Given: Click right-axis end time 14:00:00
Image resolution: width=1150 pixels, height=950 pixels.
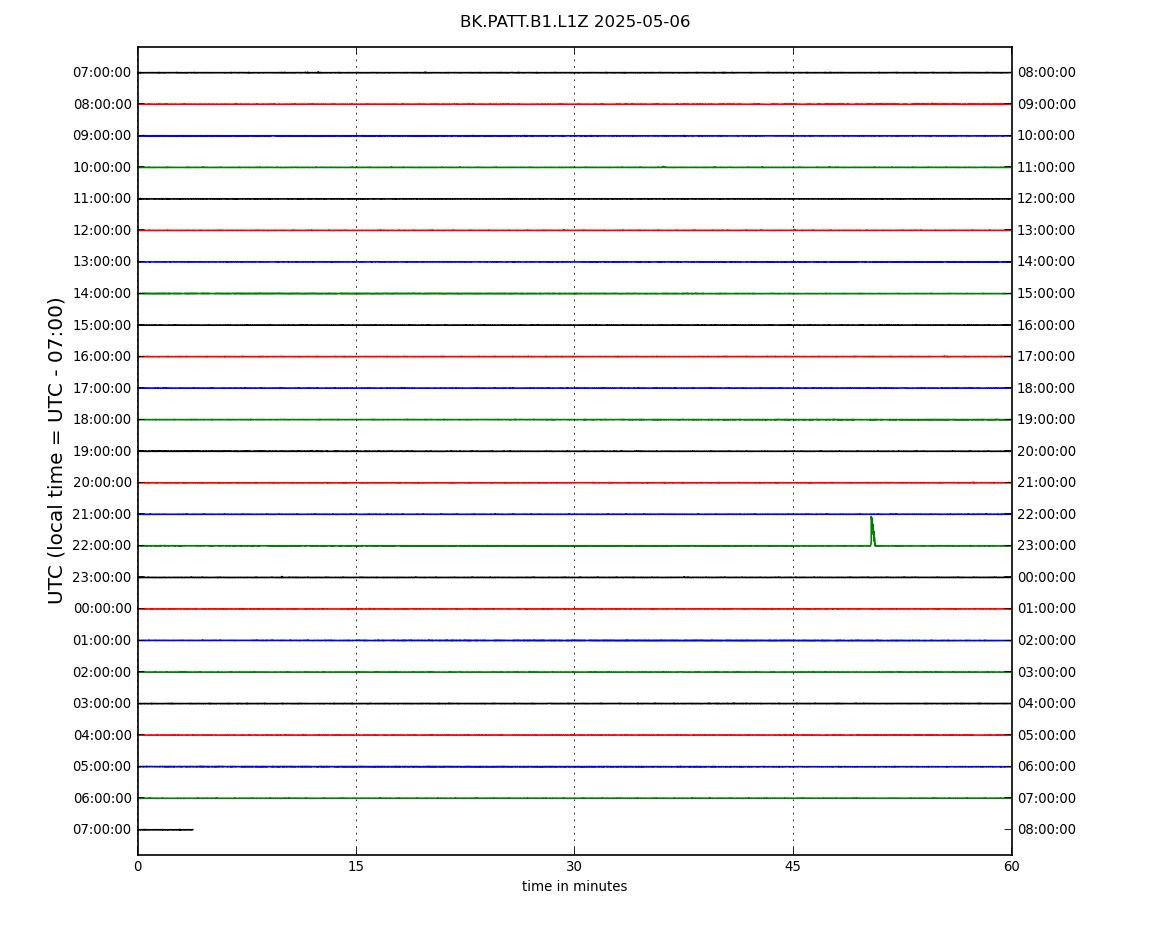Looking at the screenshot, I should pyautogui.click(x=1047, y=262).
